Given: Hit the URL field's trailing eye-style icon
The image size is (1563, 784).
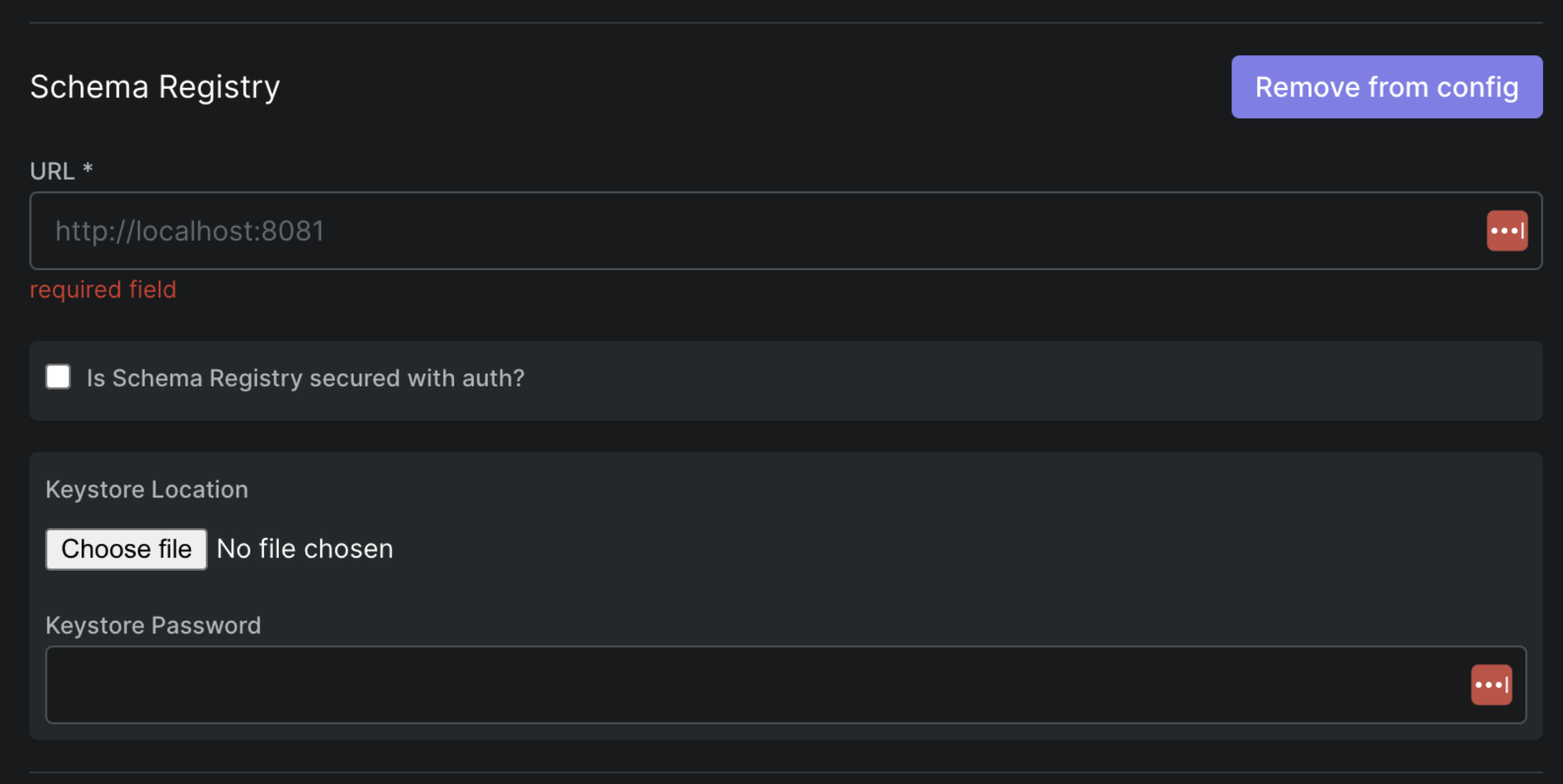Looking at the screenshot, I should (x=1507, y=231).
